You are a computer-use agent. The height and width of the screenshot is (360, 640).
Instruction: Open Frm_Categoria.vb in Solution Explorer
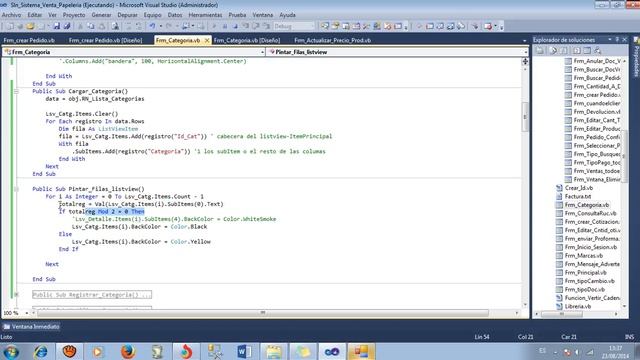click(x=587, y=205)
